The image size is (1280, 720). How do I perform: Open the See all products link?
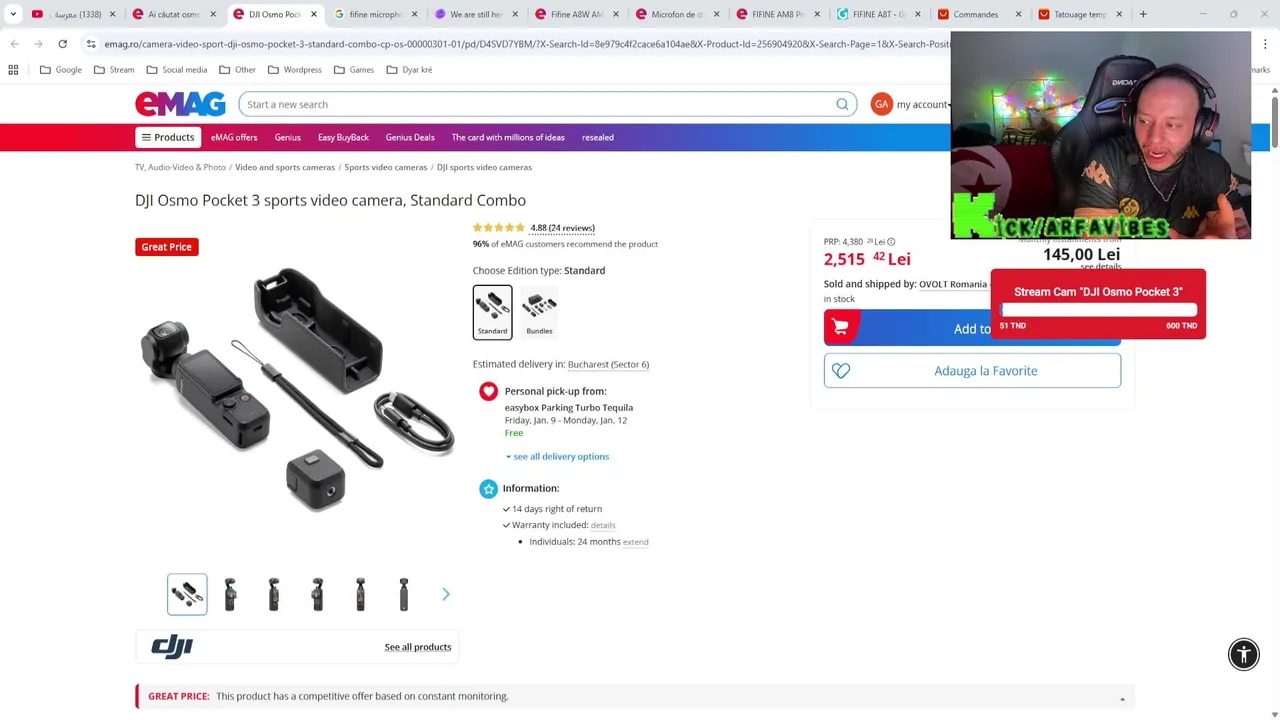point(418,647)
